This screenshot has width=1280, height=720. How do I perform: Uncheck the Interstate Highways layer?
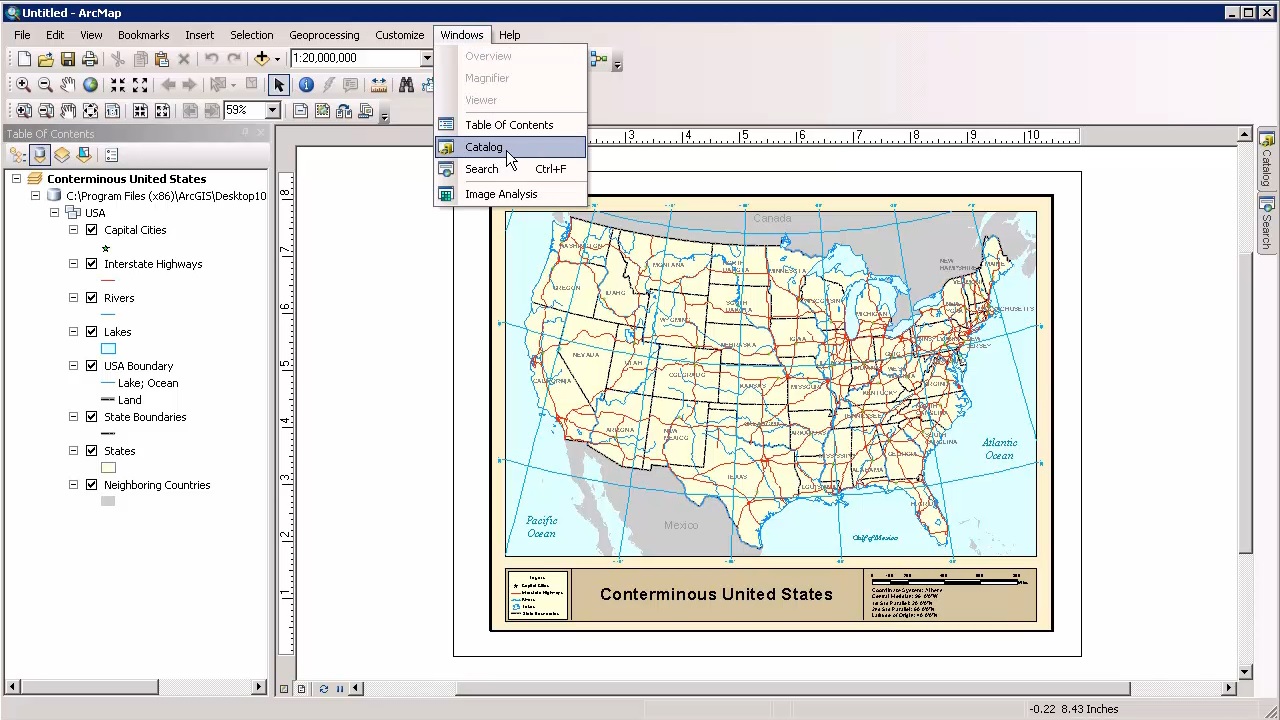(92, 264)
